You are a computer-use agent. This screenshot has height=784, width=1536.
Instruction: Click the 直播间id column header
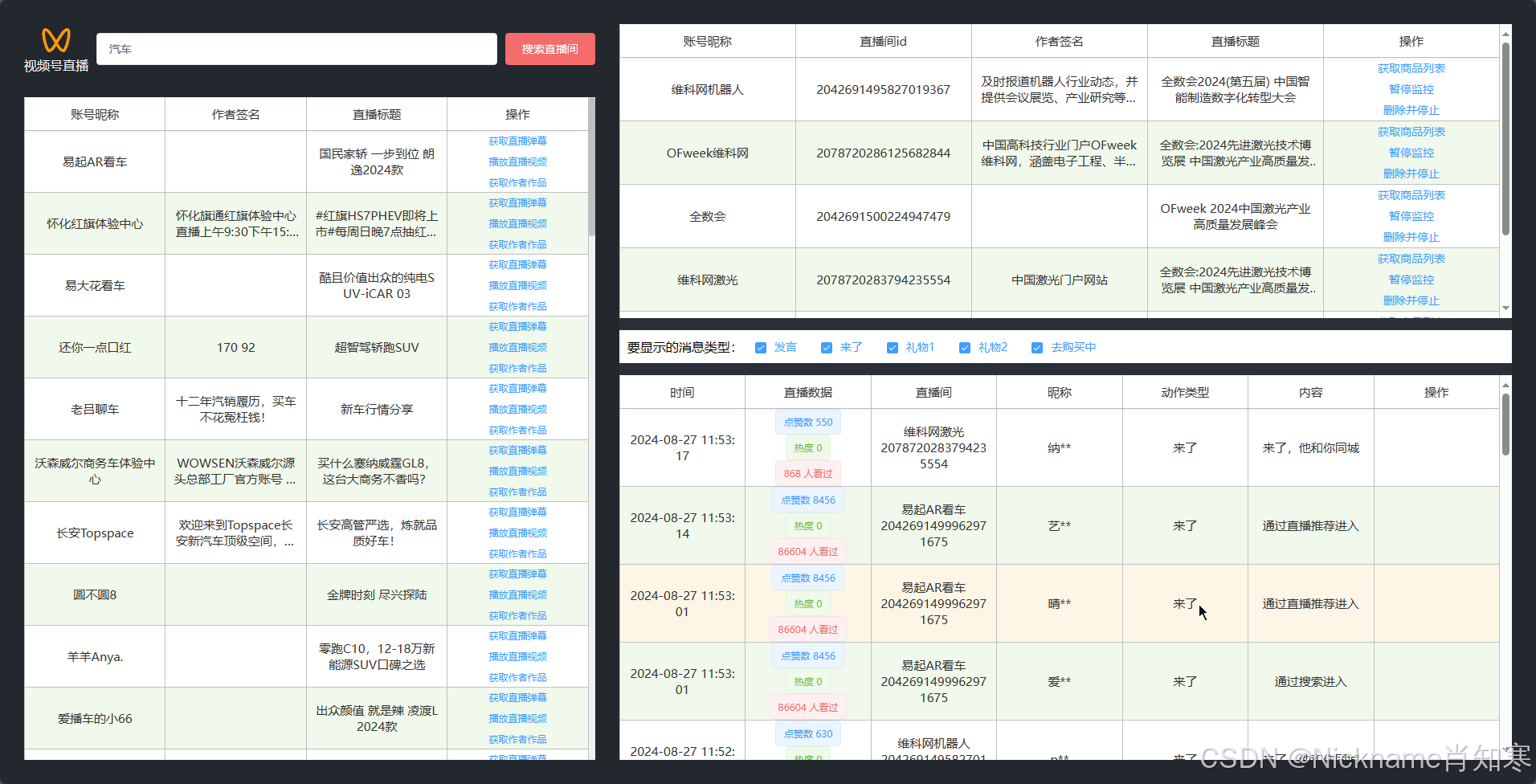coord(883,41)
